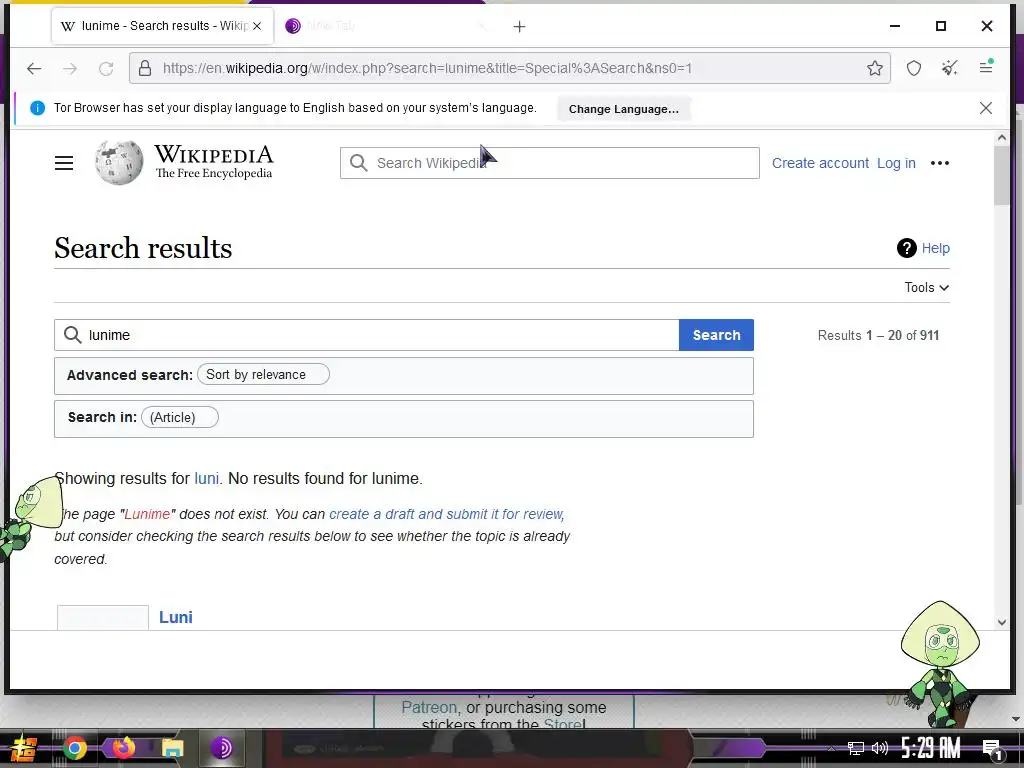
Task: Click the Search Wikipedia header field
Action: pyautogui.click(x=549, y=163)
